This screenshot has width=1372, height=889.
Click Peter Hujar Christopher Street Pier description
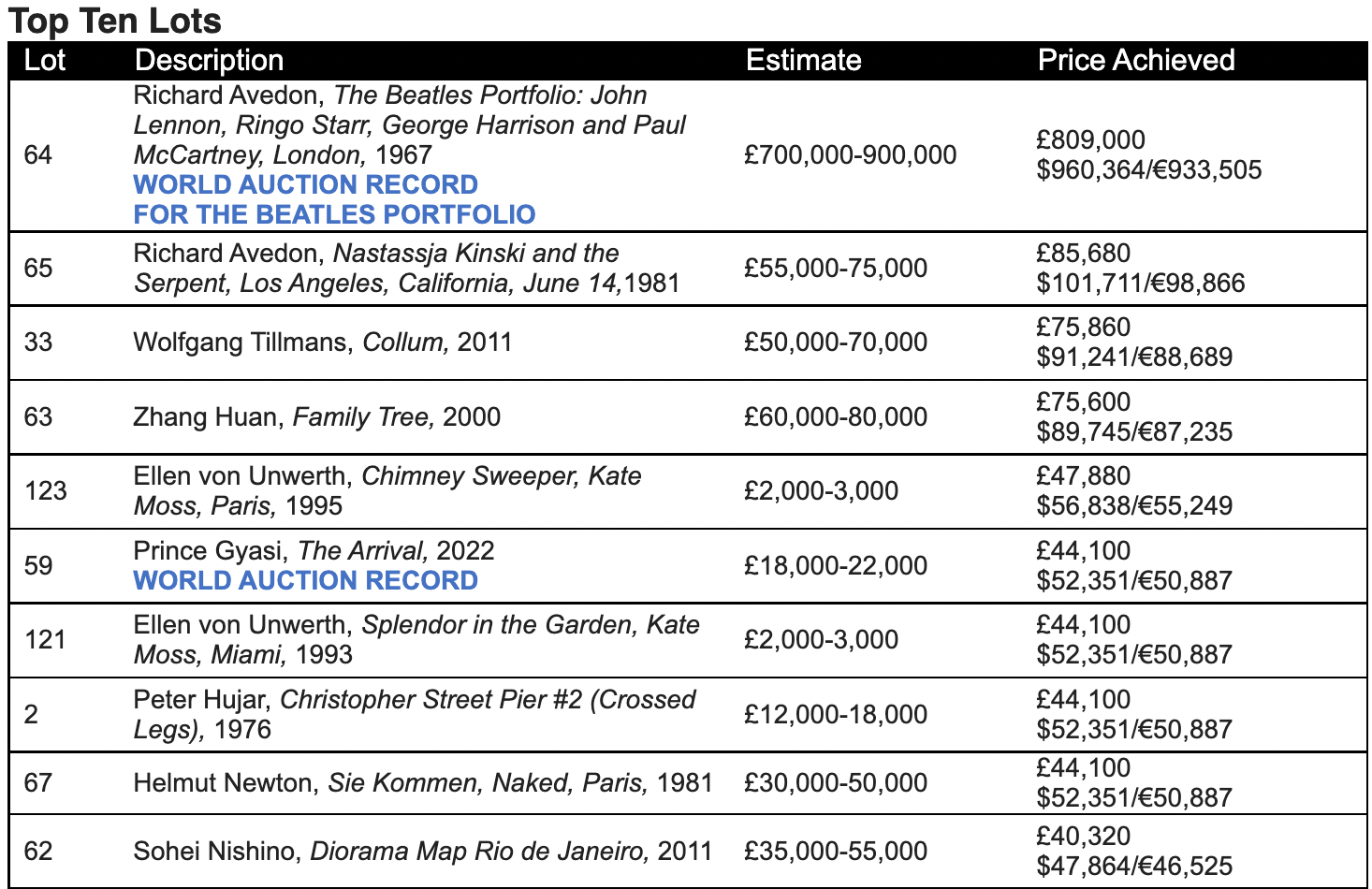[414, 714]
